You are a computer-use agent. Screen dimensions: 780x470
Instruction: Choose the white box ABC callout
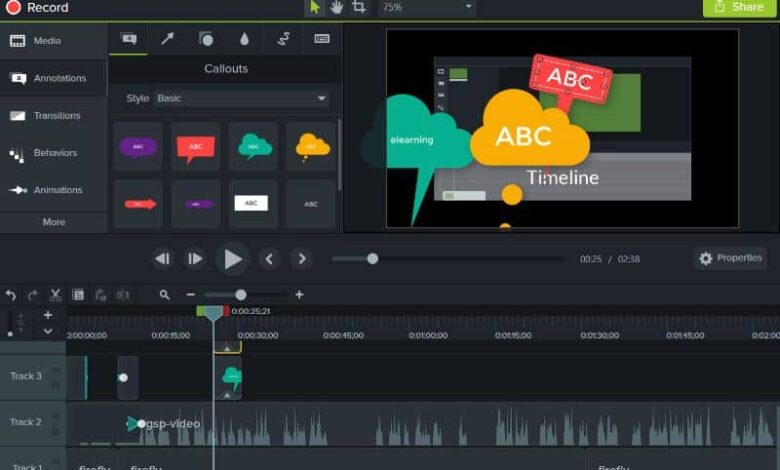click(253, 204)
